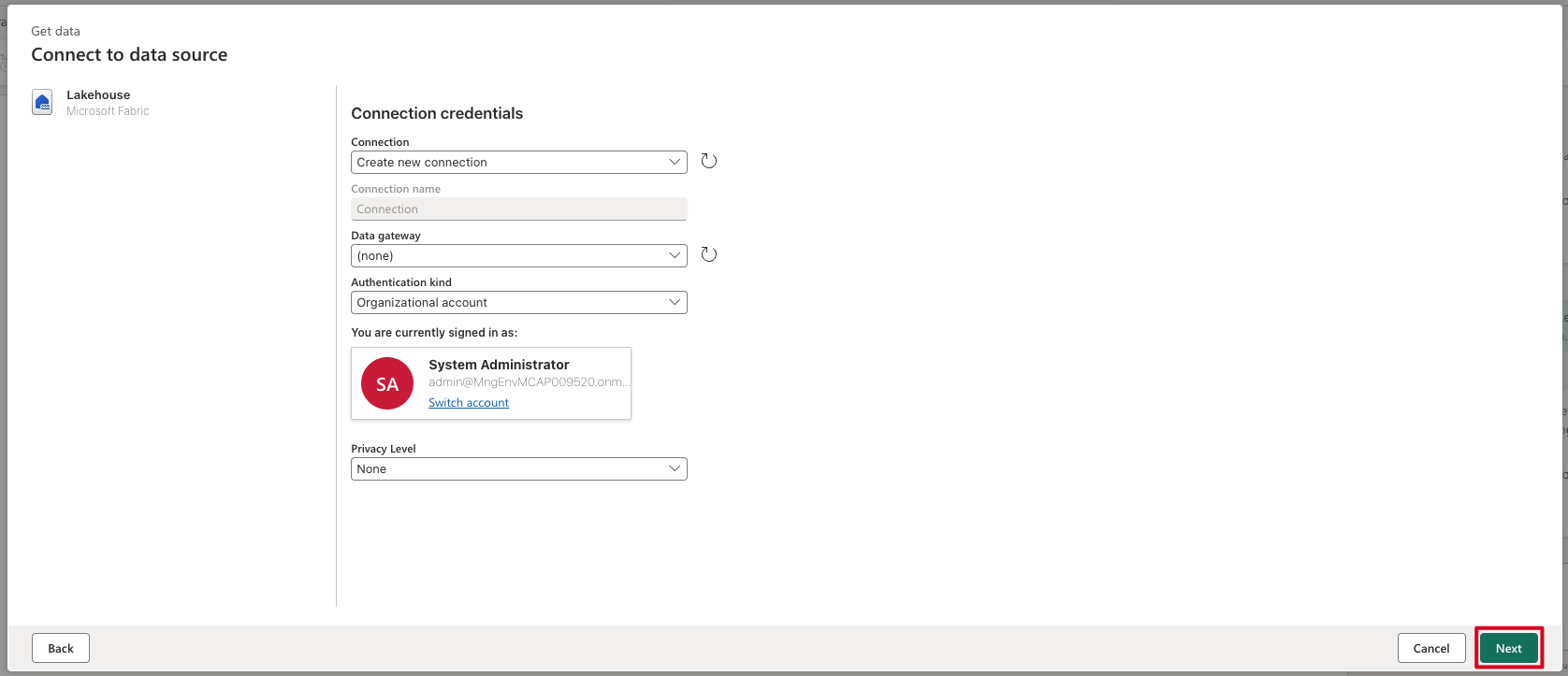Proceed with the Next button
Viewport: 1568px width, 676px height.
pos(1508,648)
